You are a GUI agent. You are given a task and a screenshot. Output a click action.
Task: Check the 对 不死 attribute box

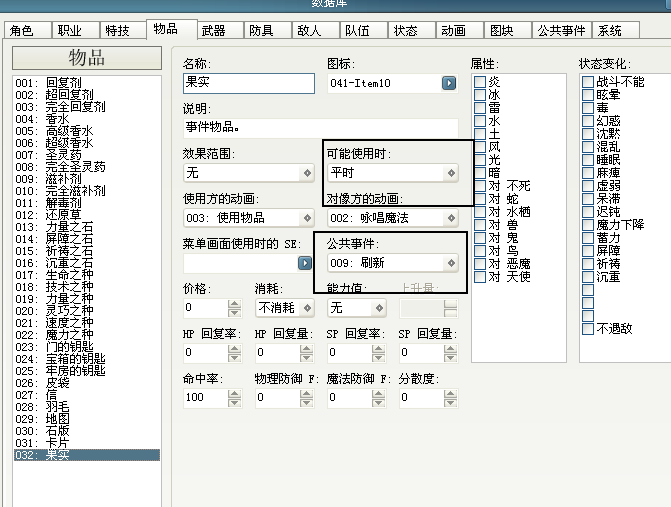pyautogui.click(x=480, y=186)
